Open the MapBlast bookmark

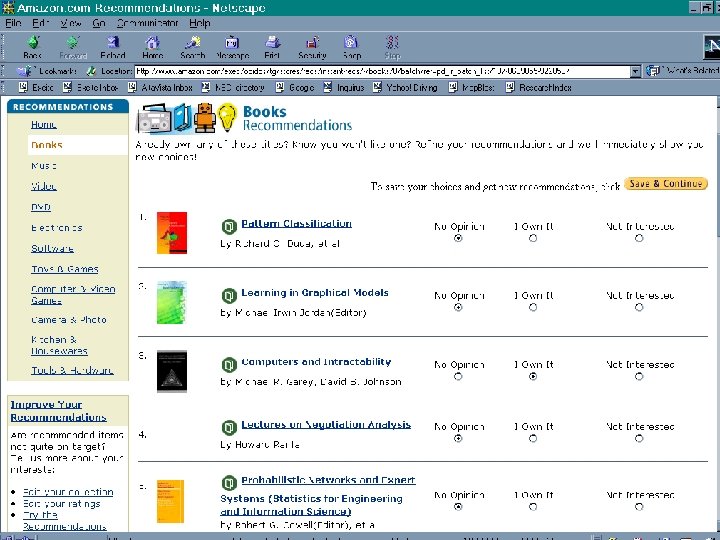click(472, 87)
